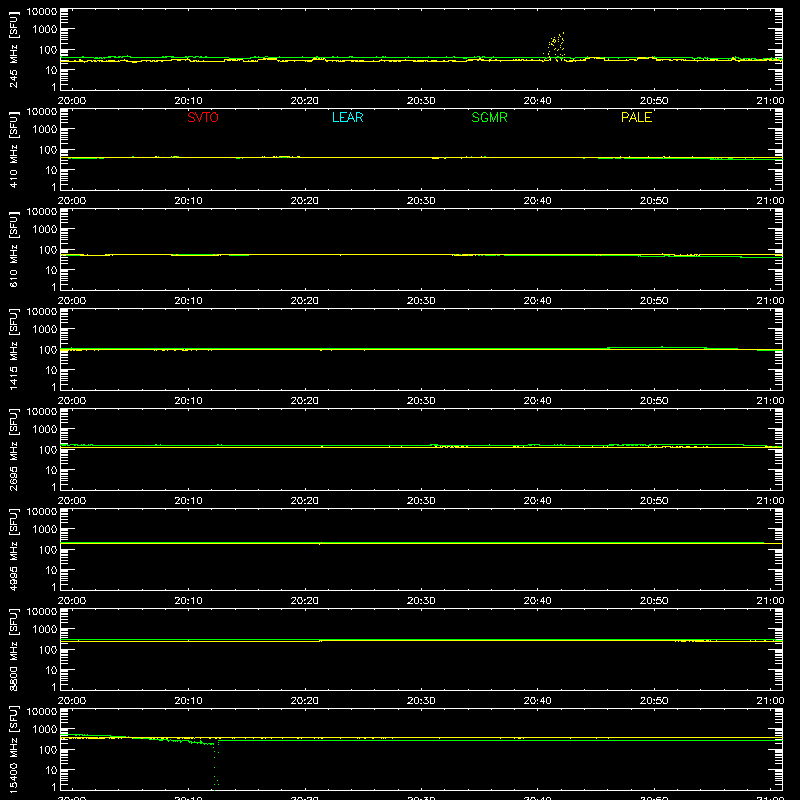
Task: Click the 10 tick value on 15400 MHz axis
Action: click(x=51, y=770)
